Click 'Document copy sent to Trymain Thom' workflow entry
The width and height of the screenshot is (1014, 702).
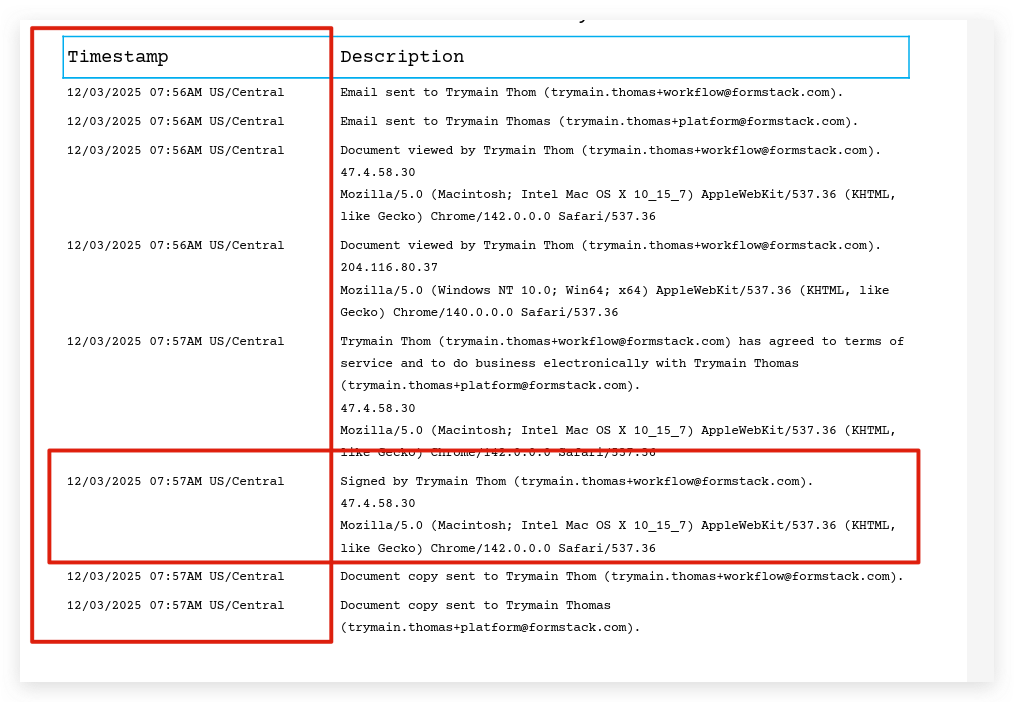[x=621, y=577]
